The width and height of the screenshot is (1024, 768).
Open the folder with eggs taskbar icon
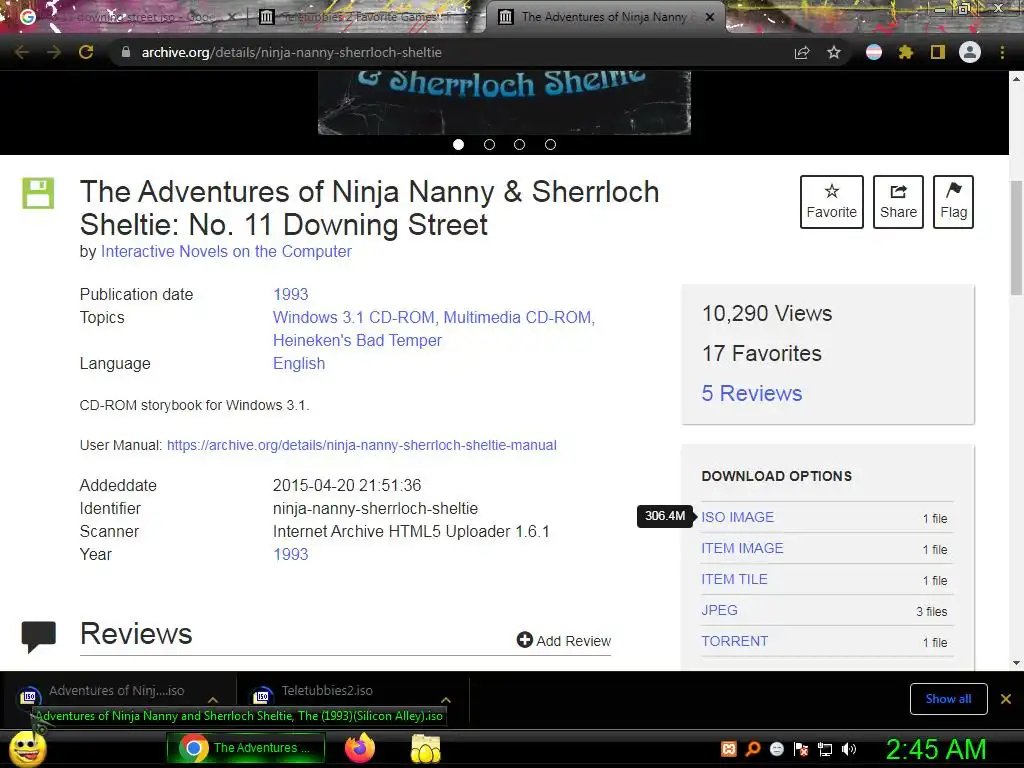tap(426, 748)
